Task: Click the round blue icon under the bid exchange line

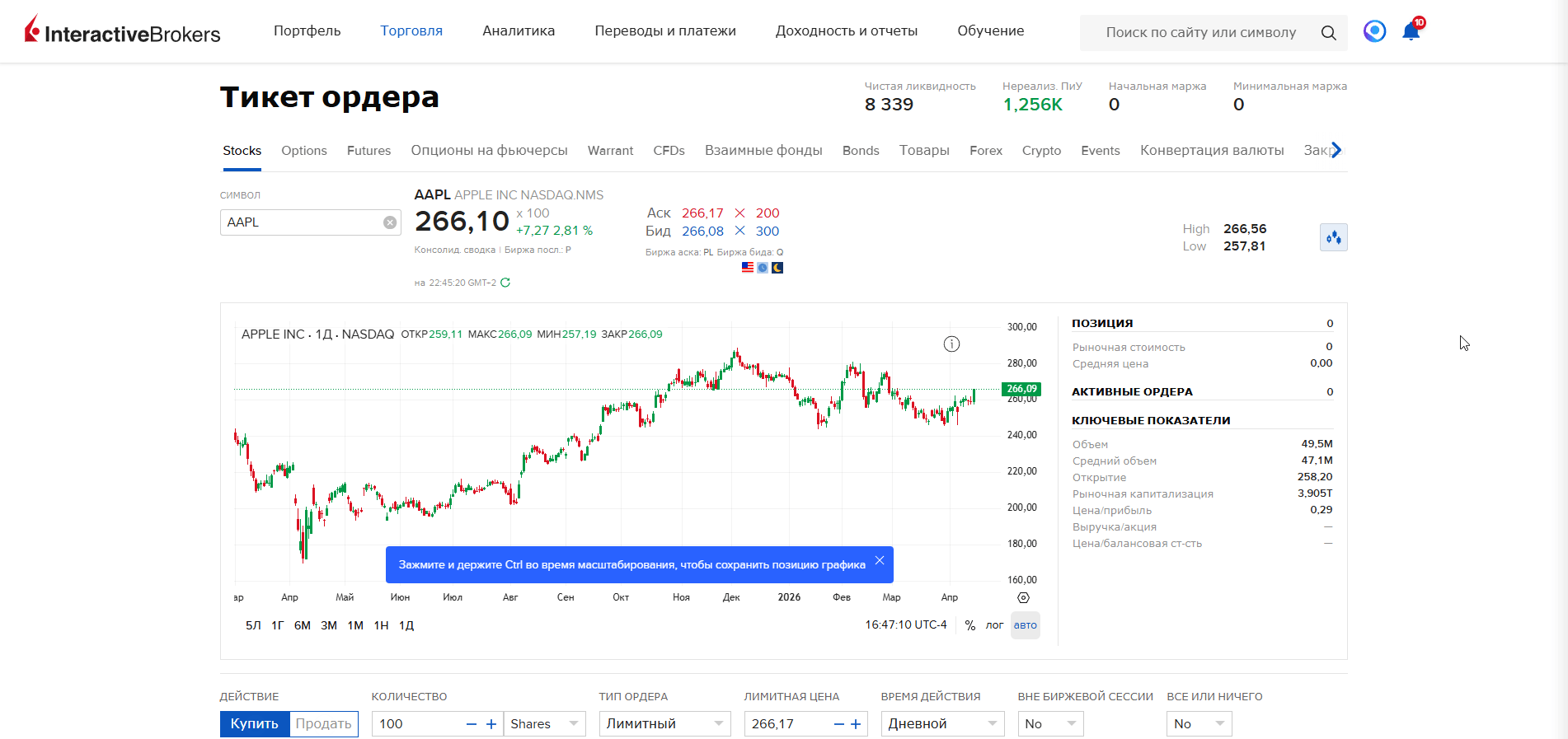Action: coord(763,268)
